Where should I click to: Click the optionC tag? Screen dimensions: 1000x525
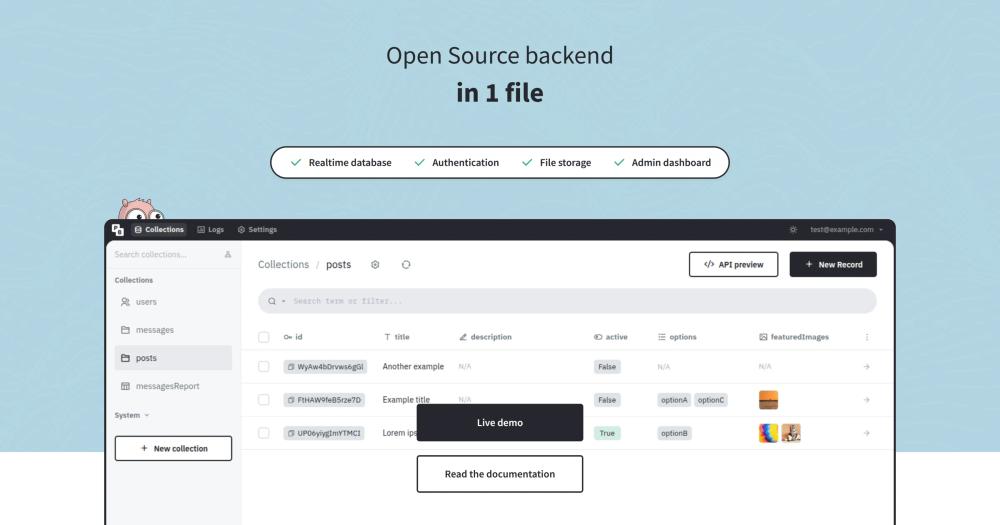click(710, 400)
